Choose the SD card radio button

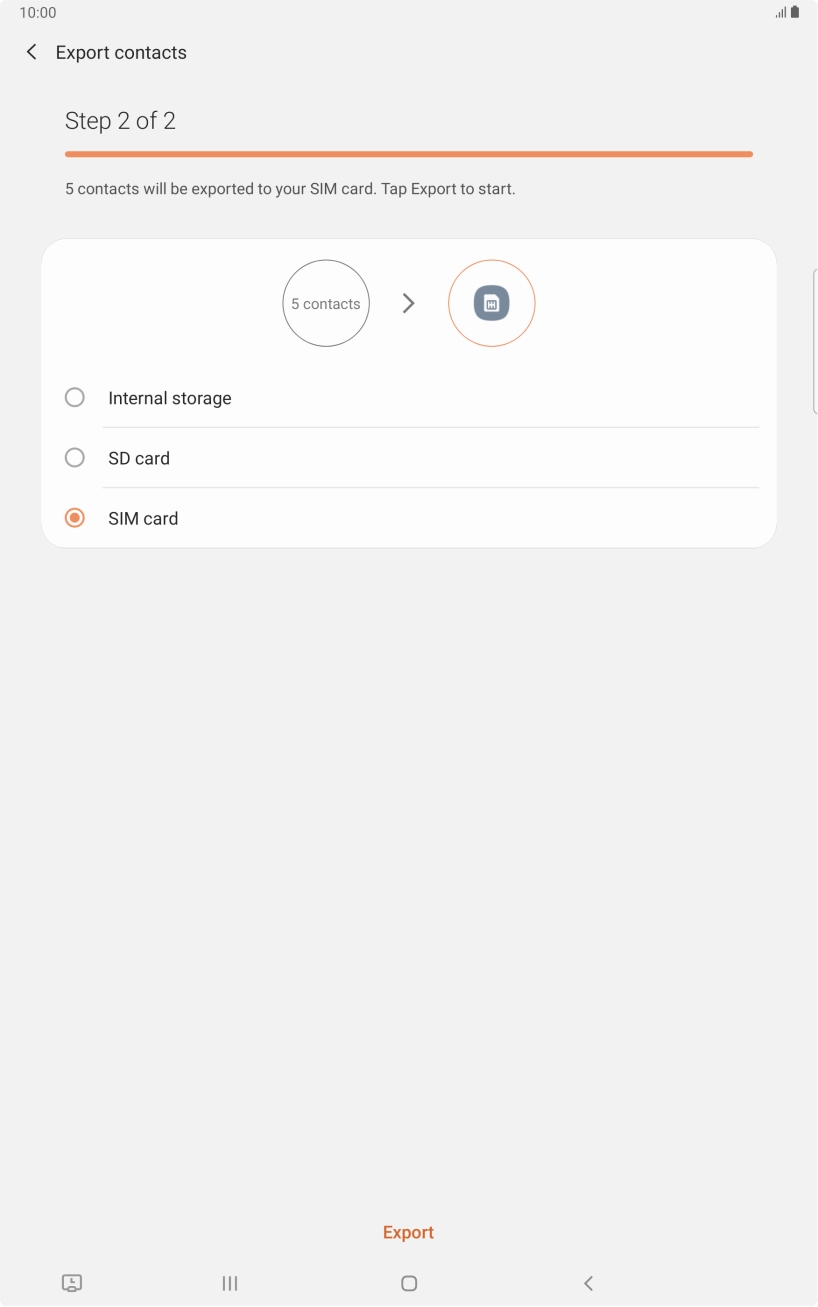pyautogui.click(x=75, y=458)
